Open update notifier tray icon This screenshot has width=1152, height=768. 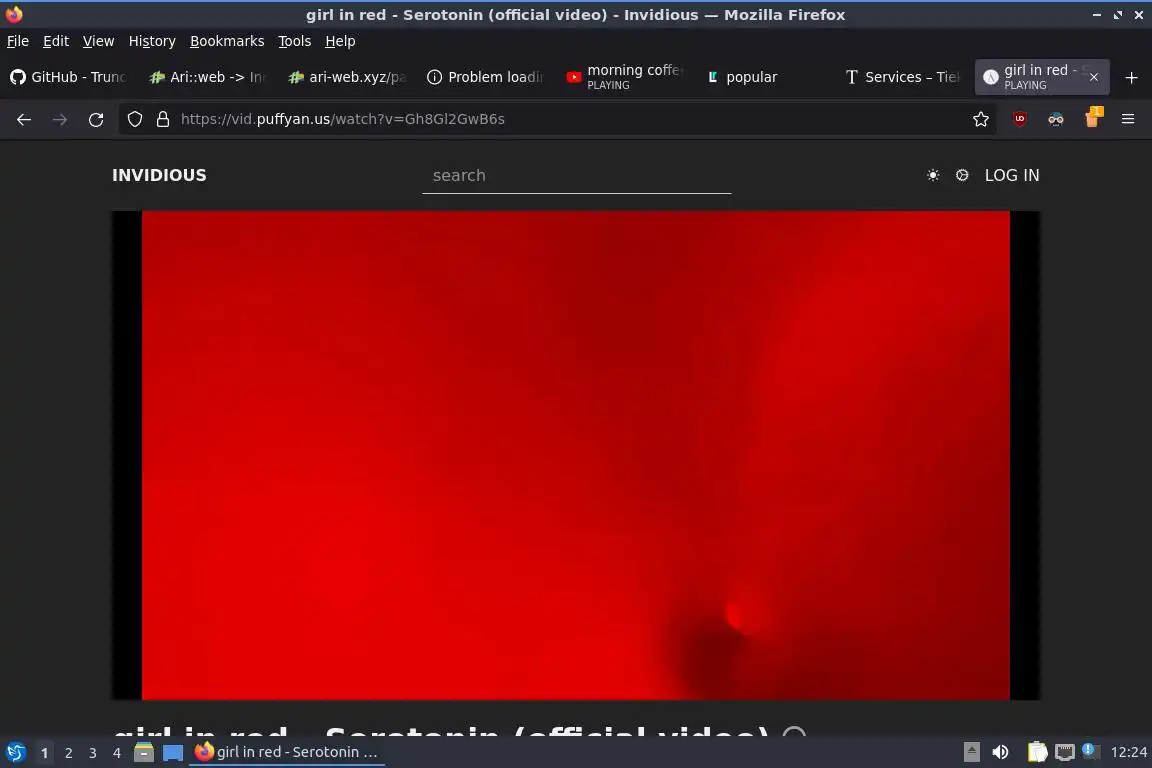tap(1090, 751)
